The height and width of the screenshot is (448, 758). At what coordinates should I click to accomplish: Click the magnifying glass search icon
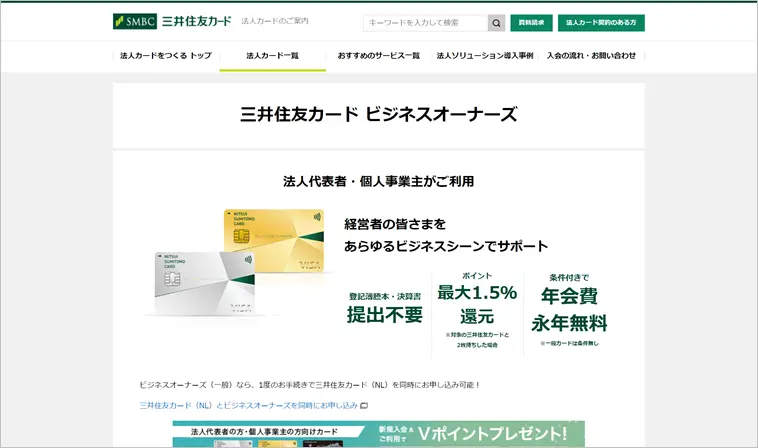click(496, 23)
